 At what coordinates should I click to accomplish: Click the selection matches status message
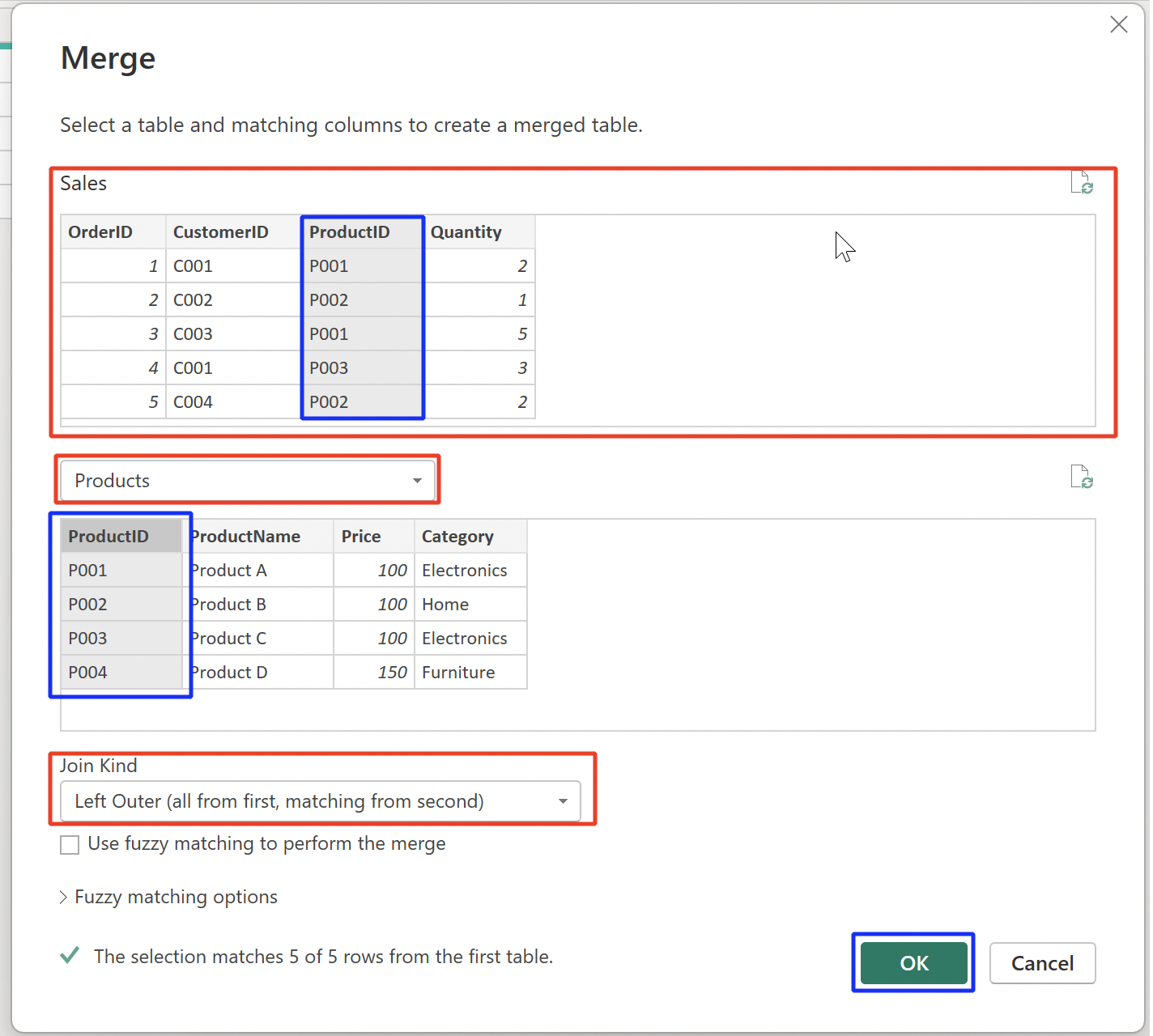point(323,957)
